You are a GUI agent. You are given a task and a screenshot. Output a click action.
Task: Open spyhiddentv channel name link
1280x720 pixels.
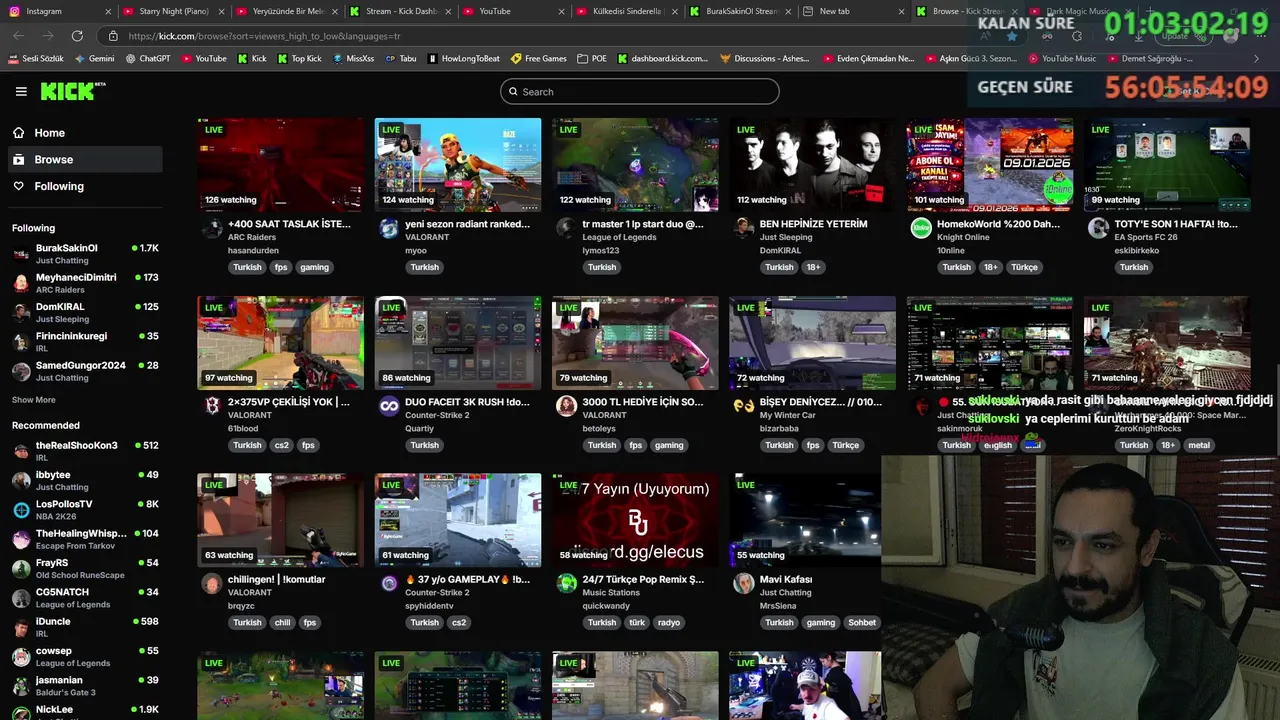click(431, 606)
